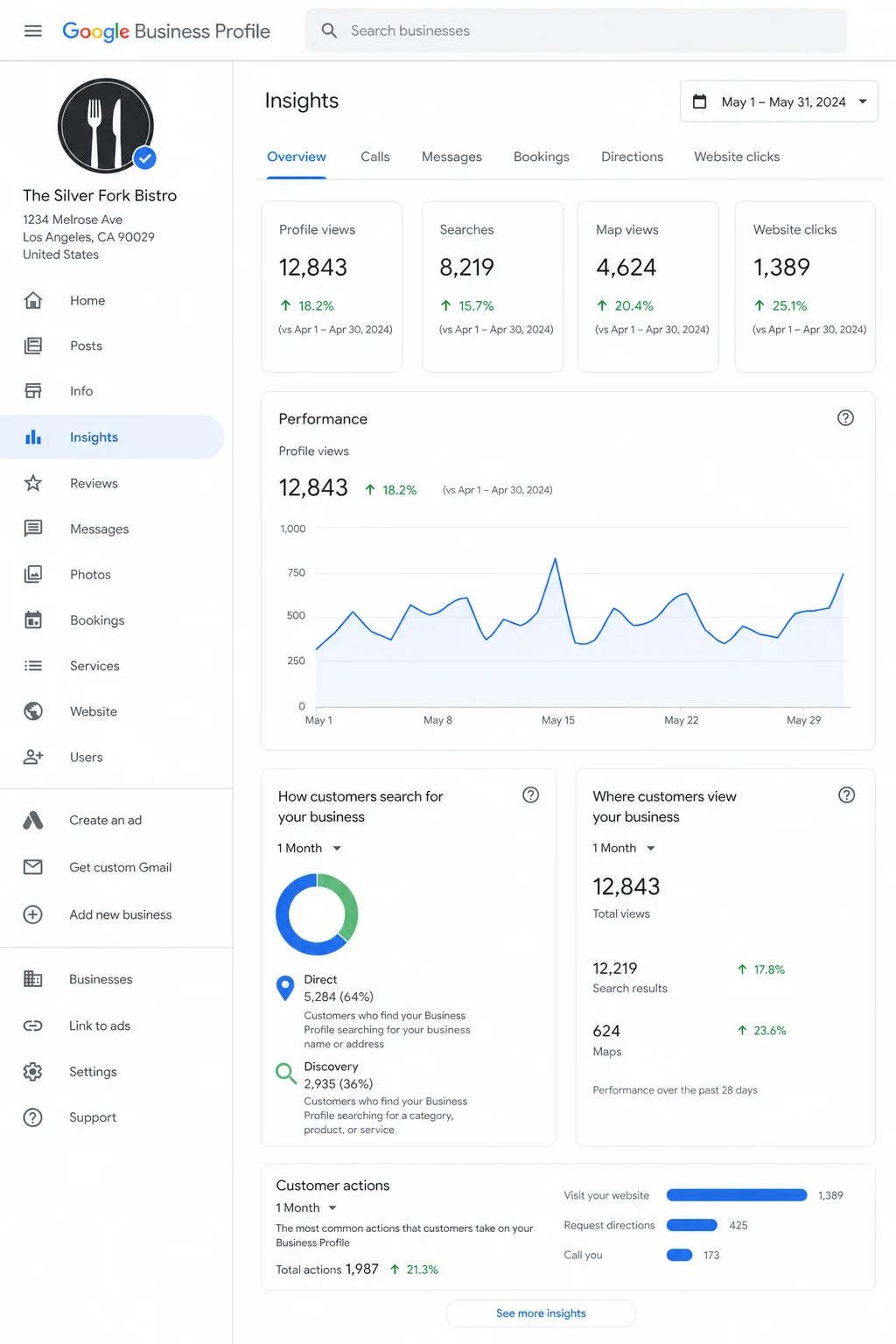Click the Settings label in sidebar
The width and height of the screenshot is (896, 1344).
click(93, 1072)
